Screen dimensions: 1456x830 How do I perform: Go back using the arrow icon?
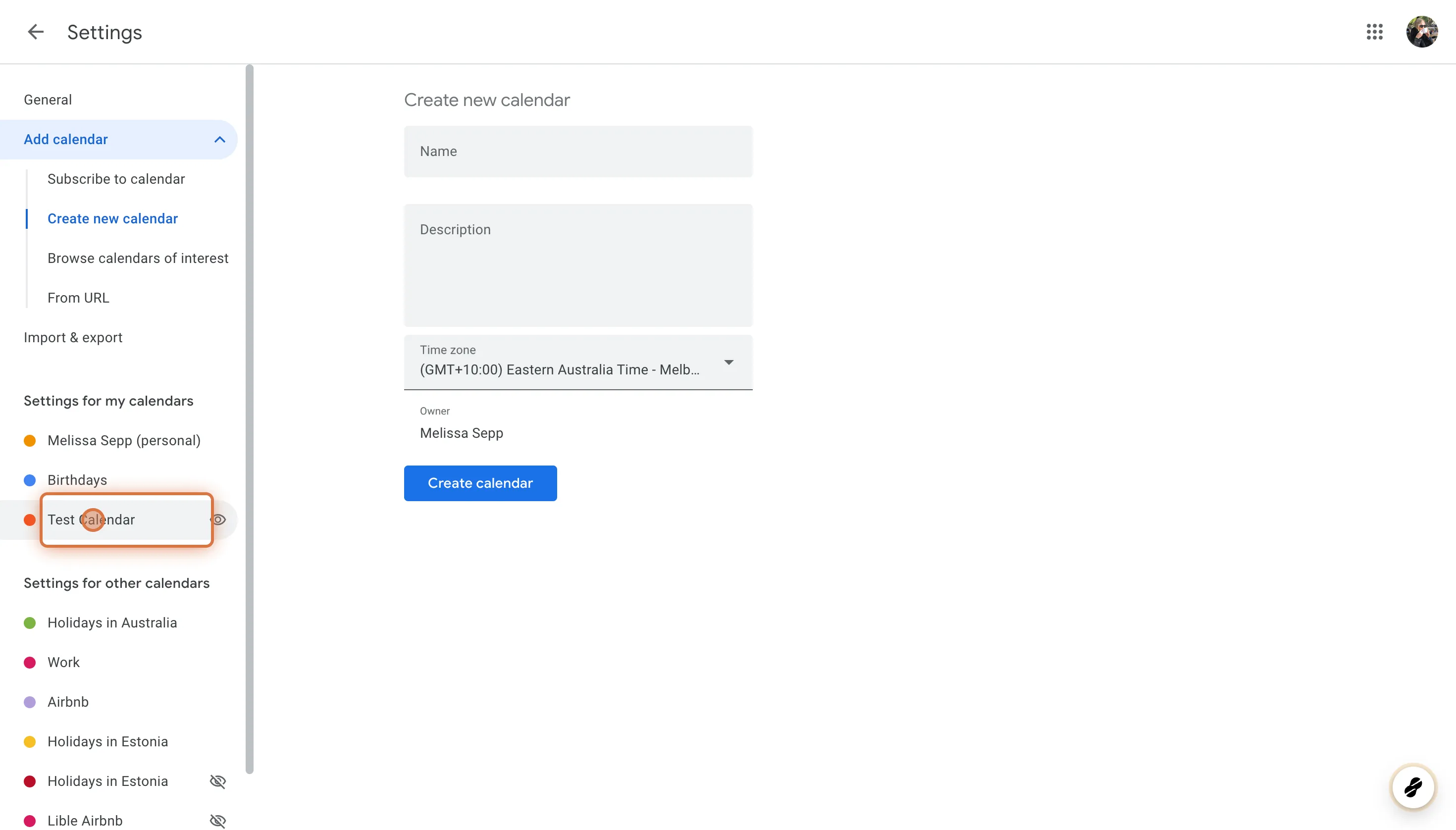[35, 32]
